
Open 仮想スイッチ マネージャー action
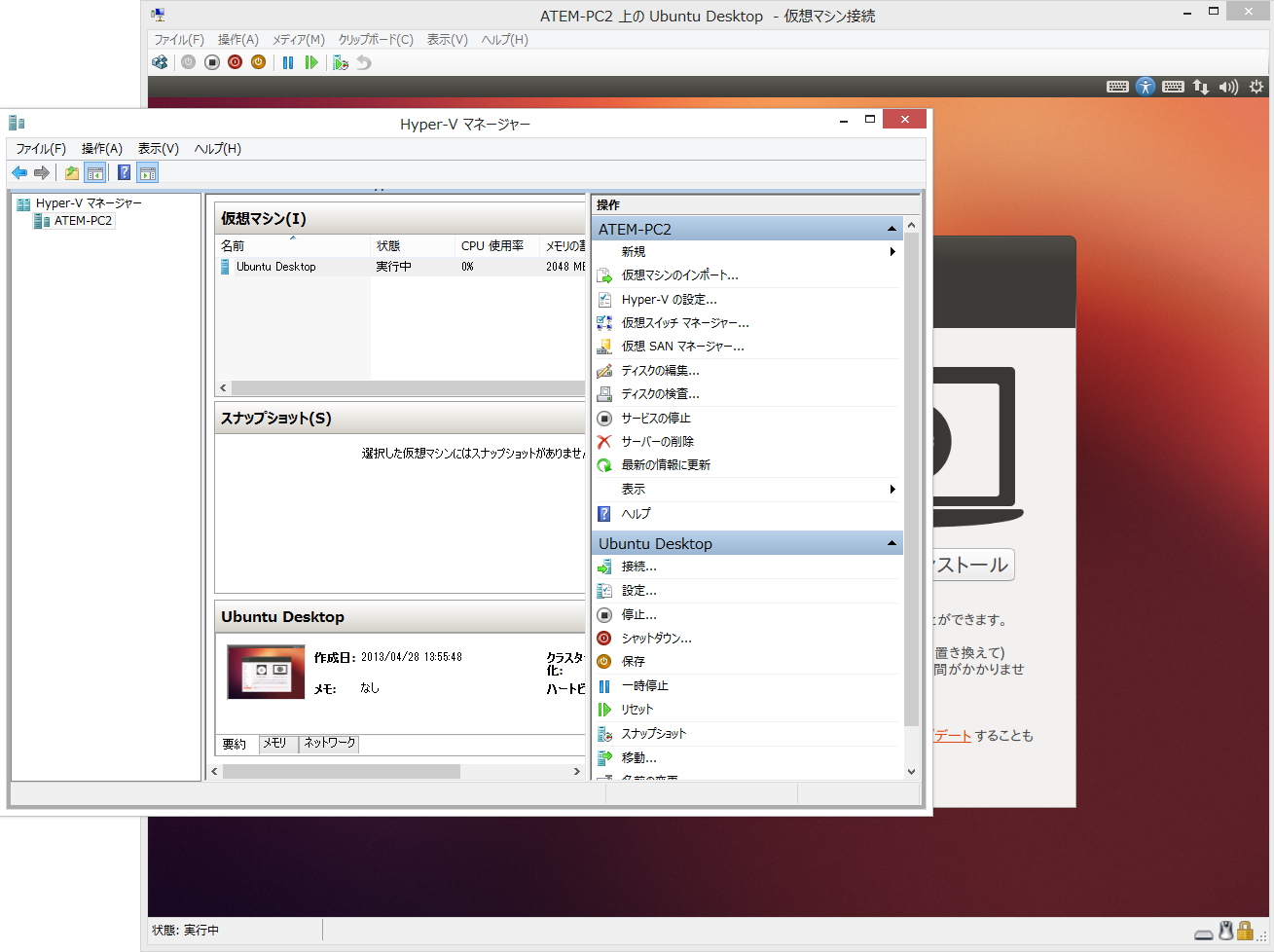[684, 323]
